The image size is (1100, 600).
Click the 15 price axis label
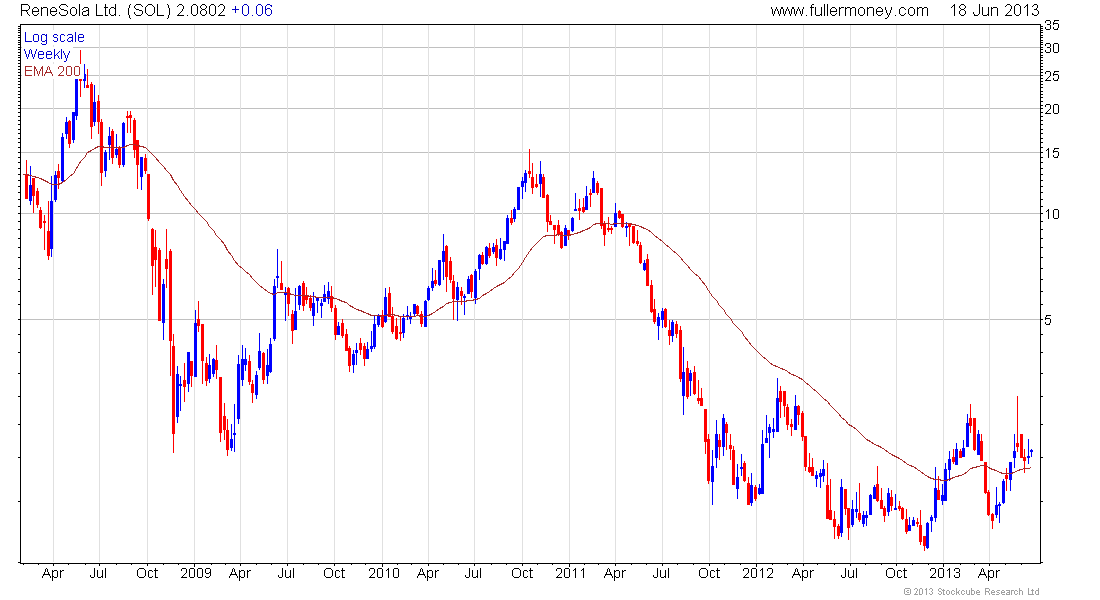(1052, 153)
